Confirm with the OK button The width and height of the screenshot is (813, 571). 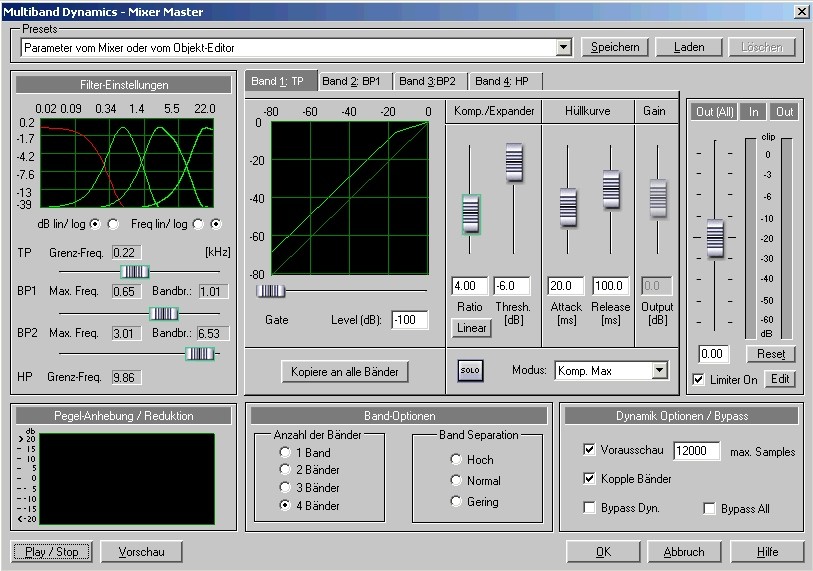click(x=603, y=552)
